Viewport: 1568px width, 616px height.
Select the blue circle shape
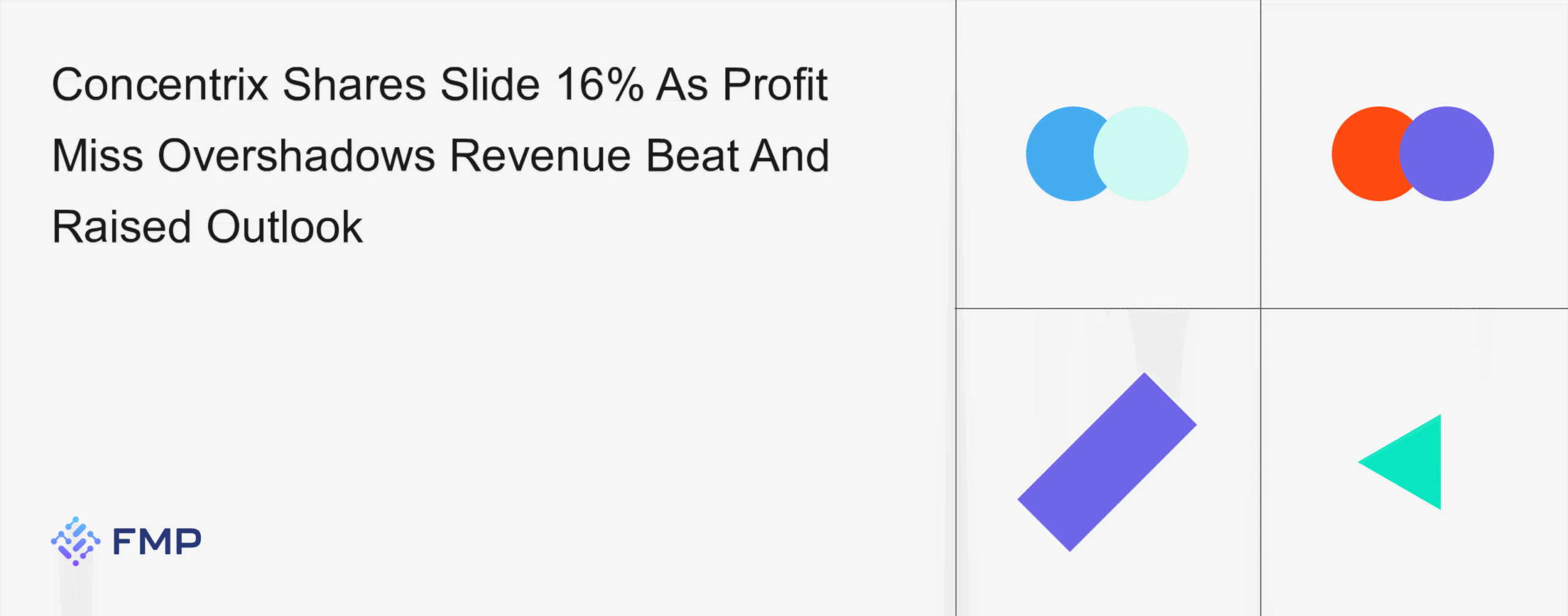(1057, 154)
